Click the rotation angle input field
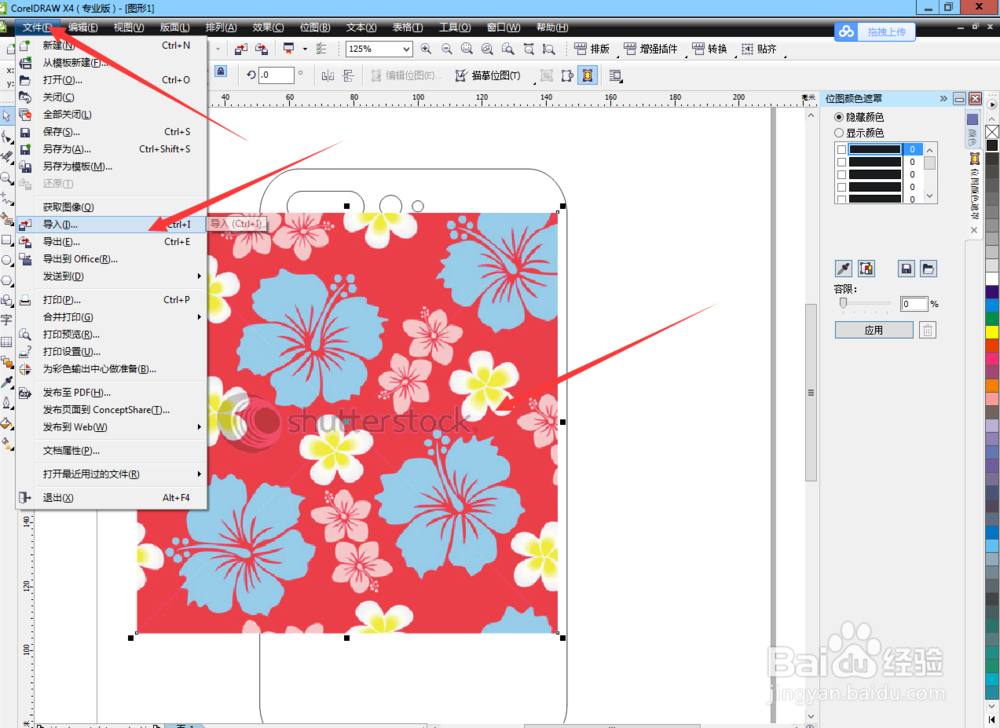 pyautogui.click(x=276, y=75)
